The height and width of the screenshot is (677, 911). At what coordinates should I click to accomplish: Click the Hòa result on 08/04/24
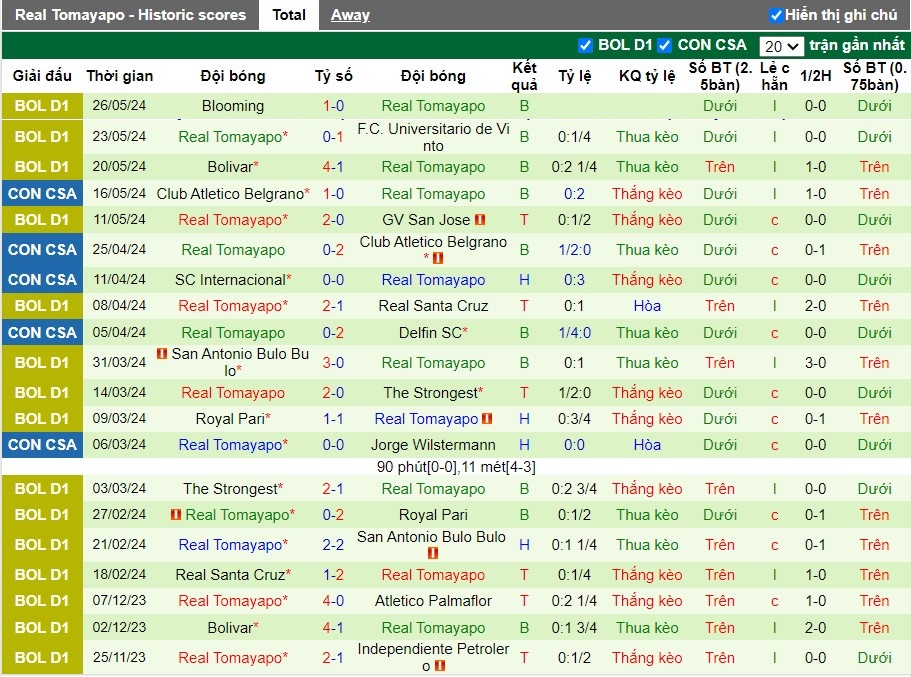647,306
